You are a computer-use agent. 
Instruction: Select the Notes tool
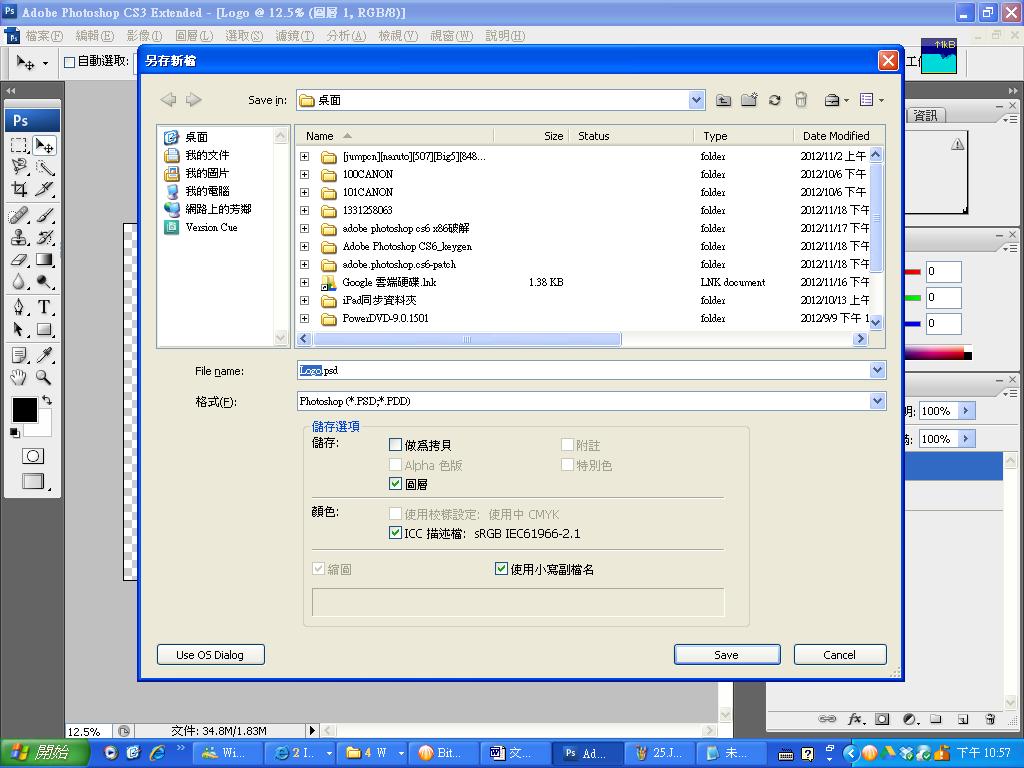pyautogui.click(x=20, y=355)
